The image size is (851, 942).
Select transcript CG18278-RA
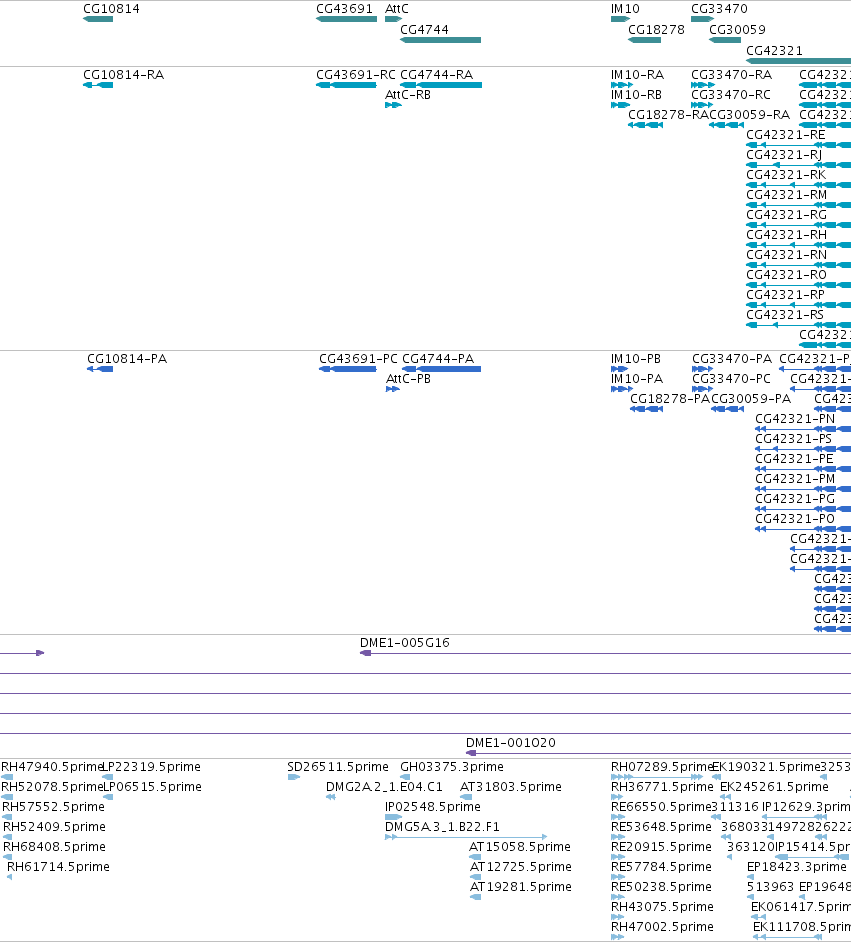point(668,115)
